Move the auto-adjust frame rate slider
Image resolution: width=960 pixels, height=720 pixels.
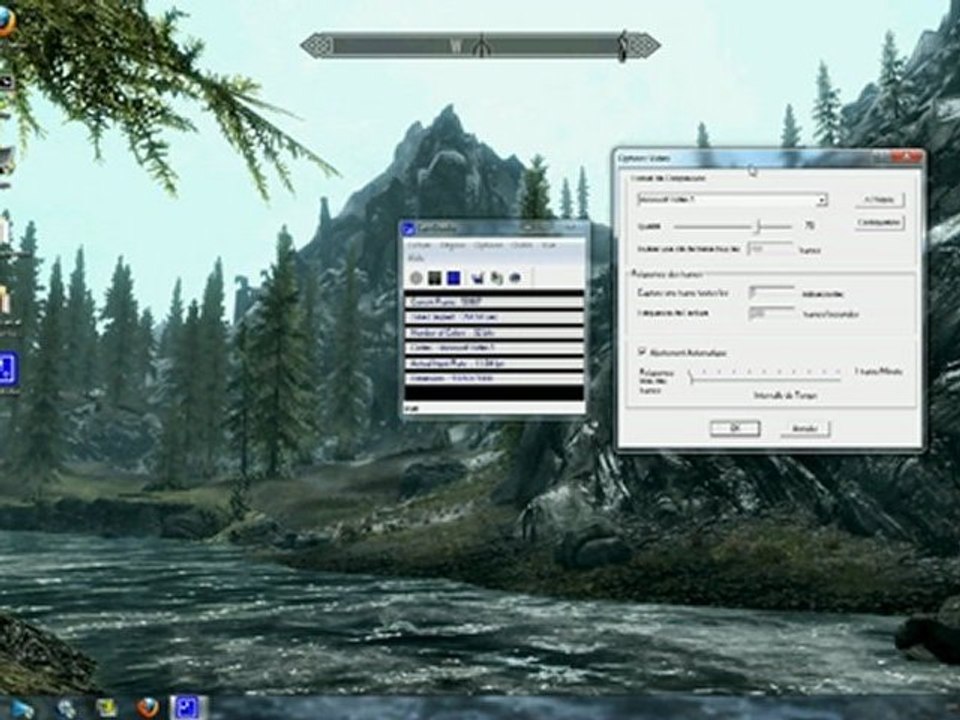tap(691, 377)
